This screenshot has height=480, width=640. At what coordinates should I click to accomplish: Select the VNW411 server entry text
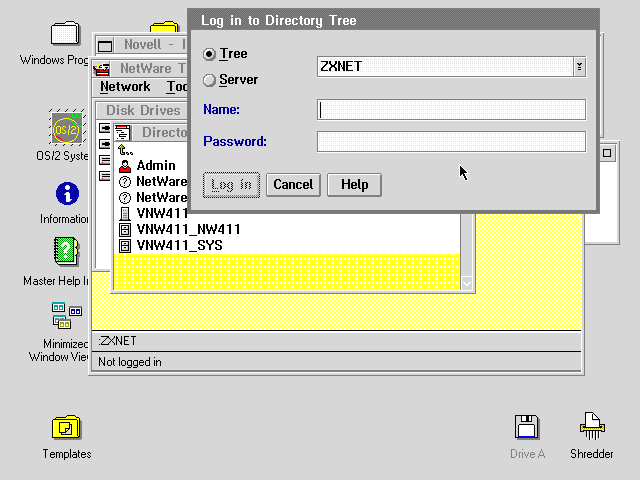pos(162,213)
